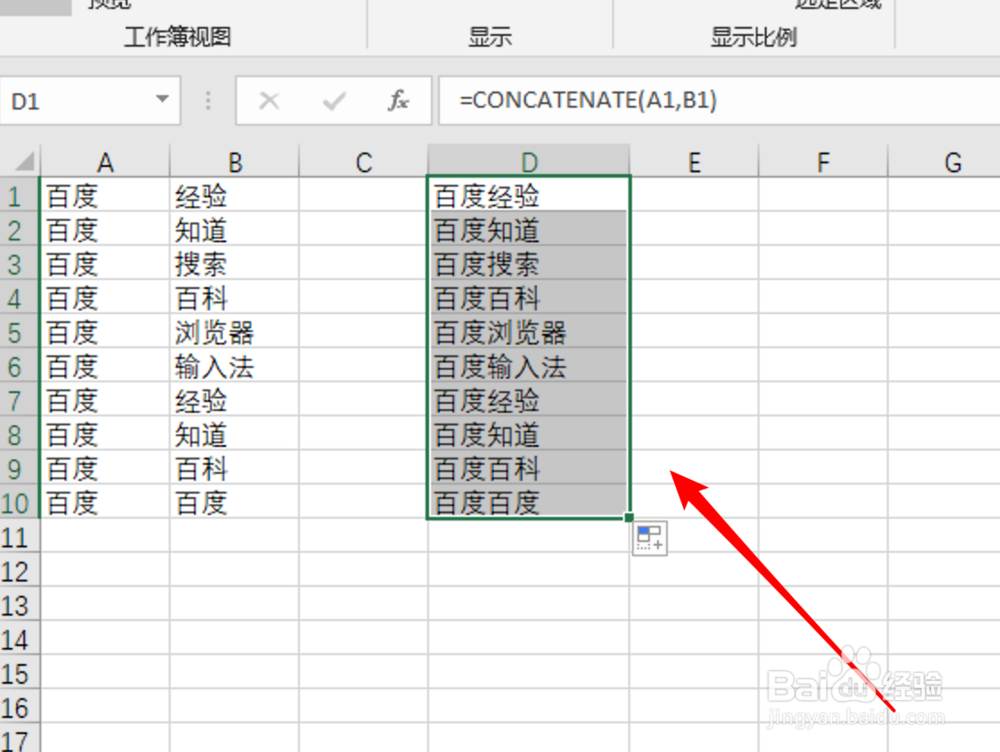Click the 显示比例 group label
This screenshot has height=752, width=1000.
click(x=754, y=36)
